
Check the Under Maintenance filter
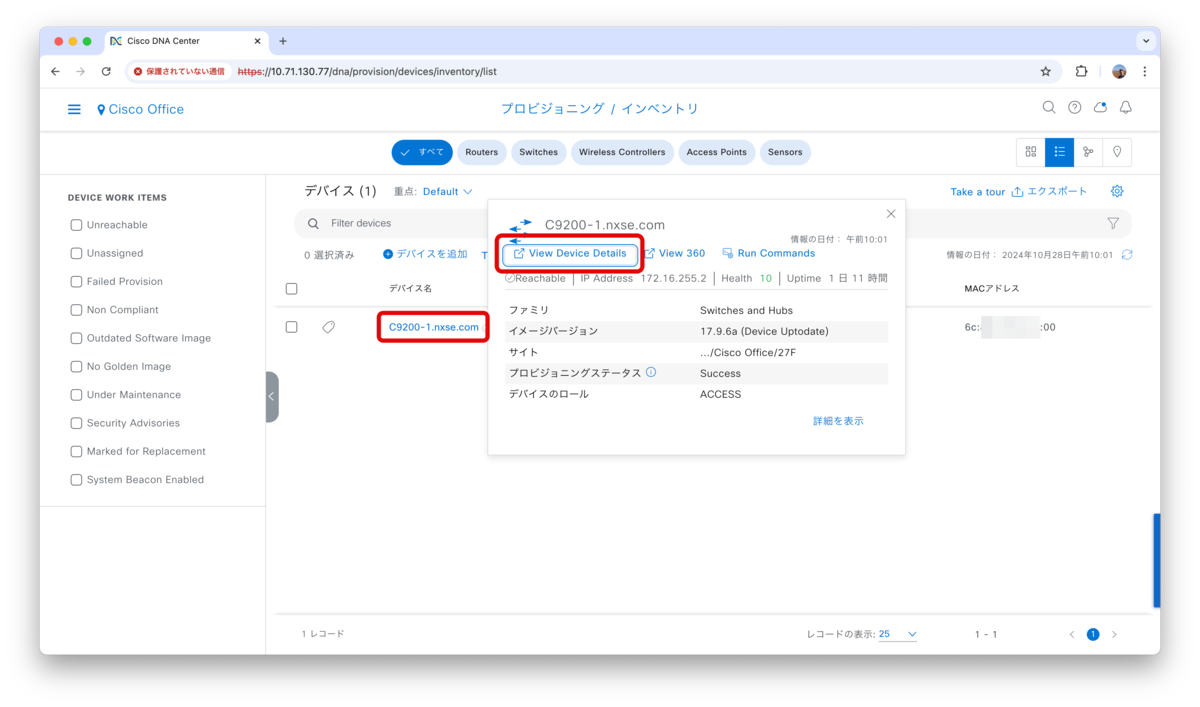[76, 395]
